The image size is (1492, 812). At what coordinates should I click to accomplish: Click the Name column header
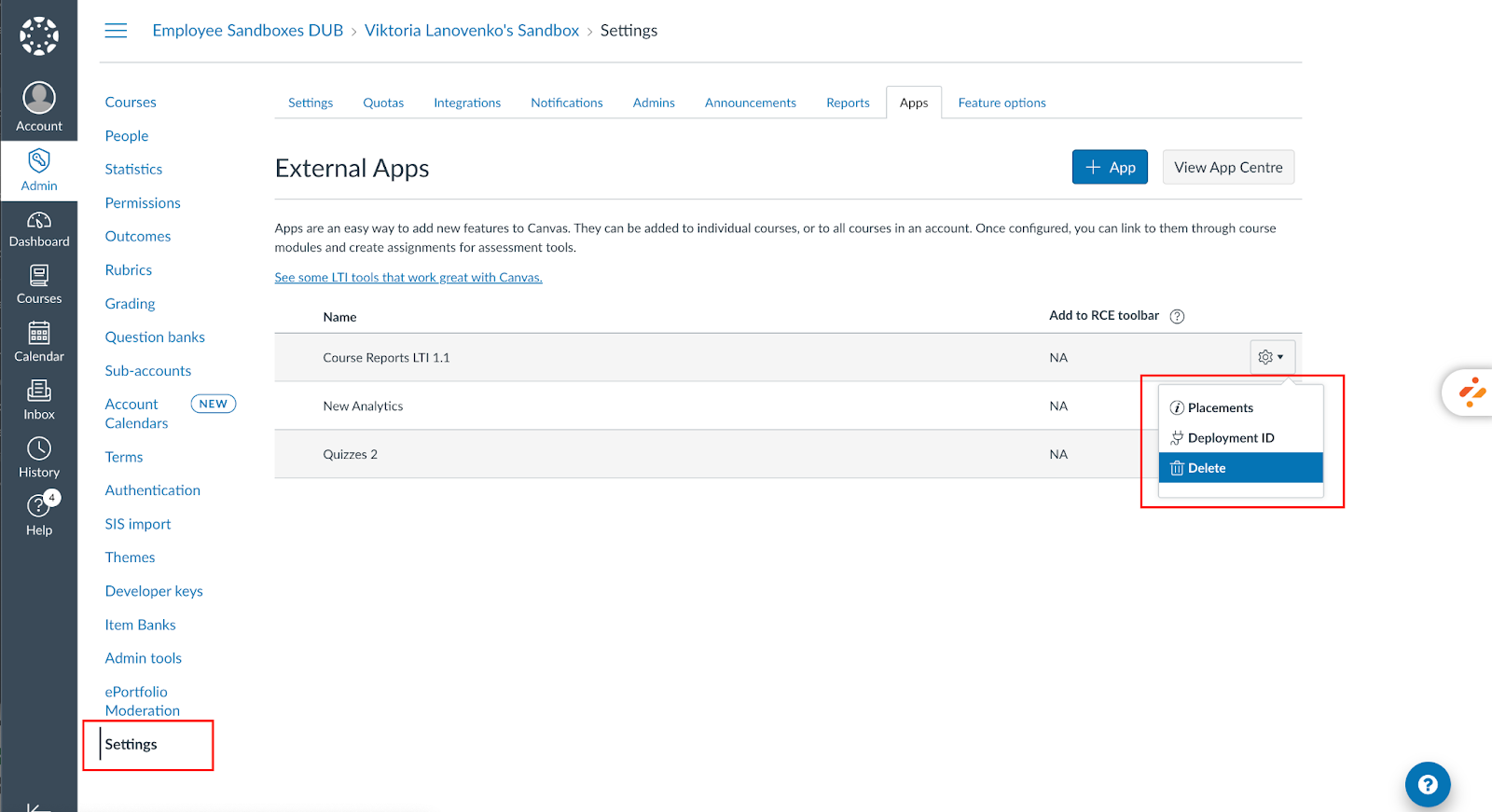339,317
